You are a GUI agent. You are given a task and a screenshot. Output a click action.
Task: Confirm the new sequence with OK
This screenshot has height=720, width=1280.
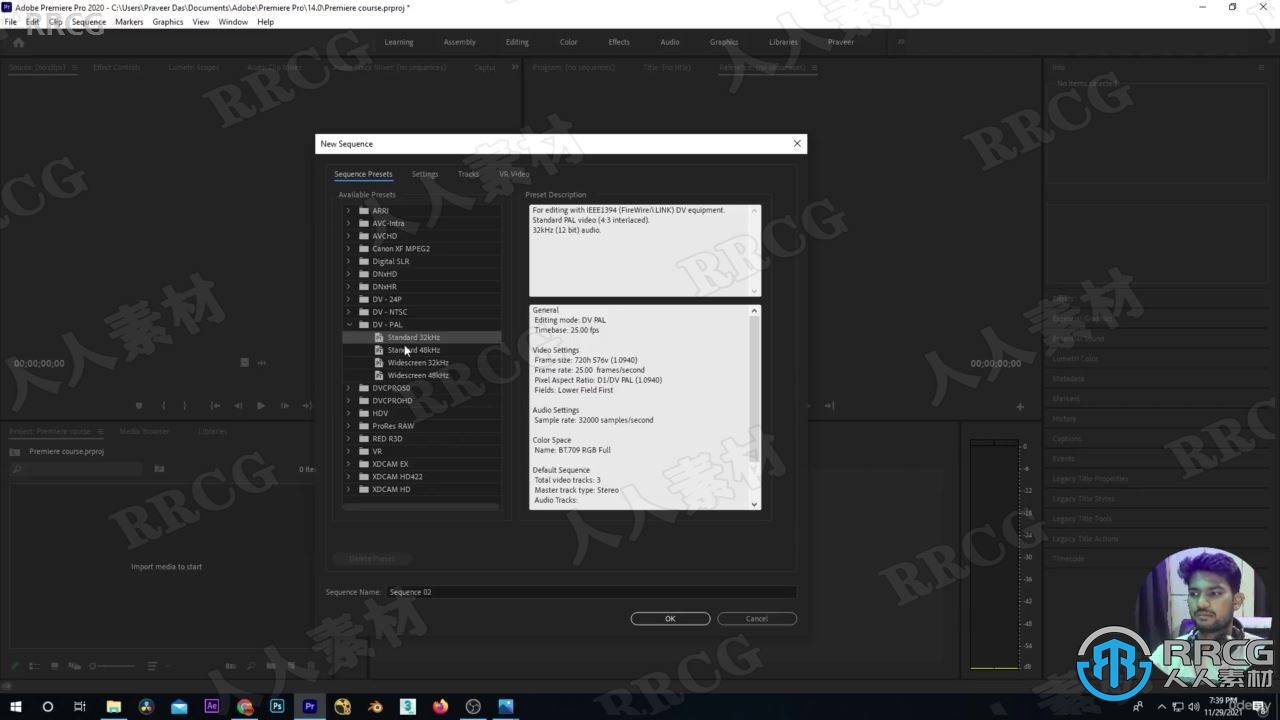(670, 618)
